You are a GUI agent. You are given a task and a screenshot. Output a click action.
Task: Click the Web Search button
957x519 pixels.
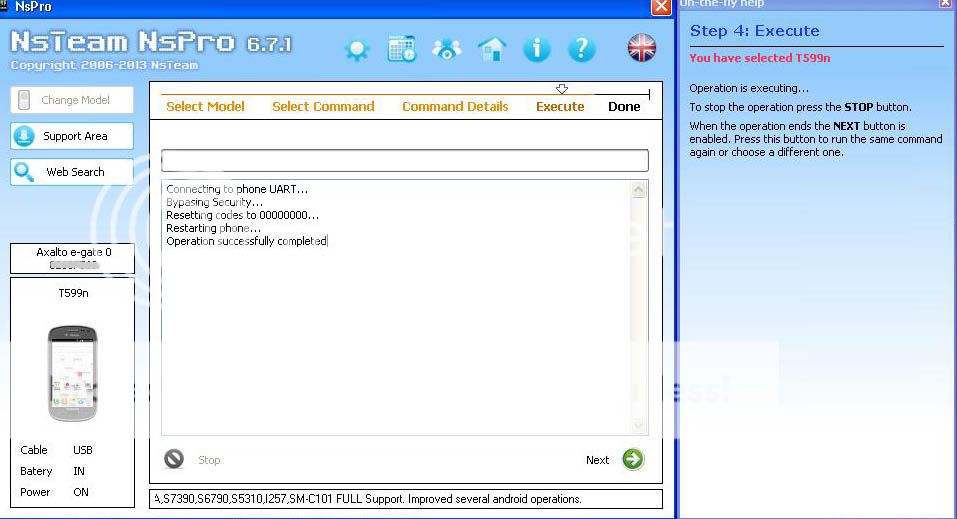pos(72,172)
